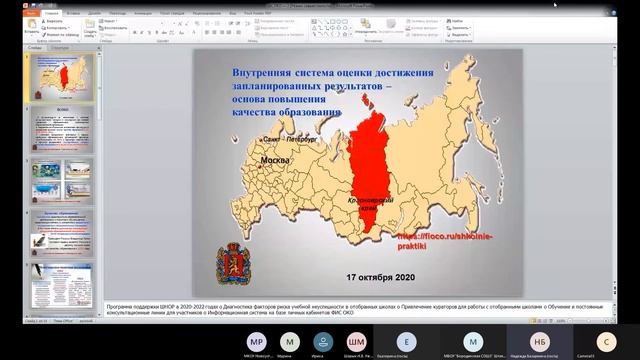The height and width of the screenshot is (360, 640).
Task: Open the Layout (Макет) dropdown
Action: pyautogui.click(x=109, y=21)
